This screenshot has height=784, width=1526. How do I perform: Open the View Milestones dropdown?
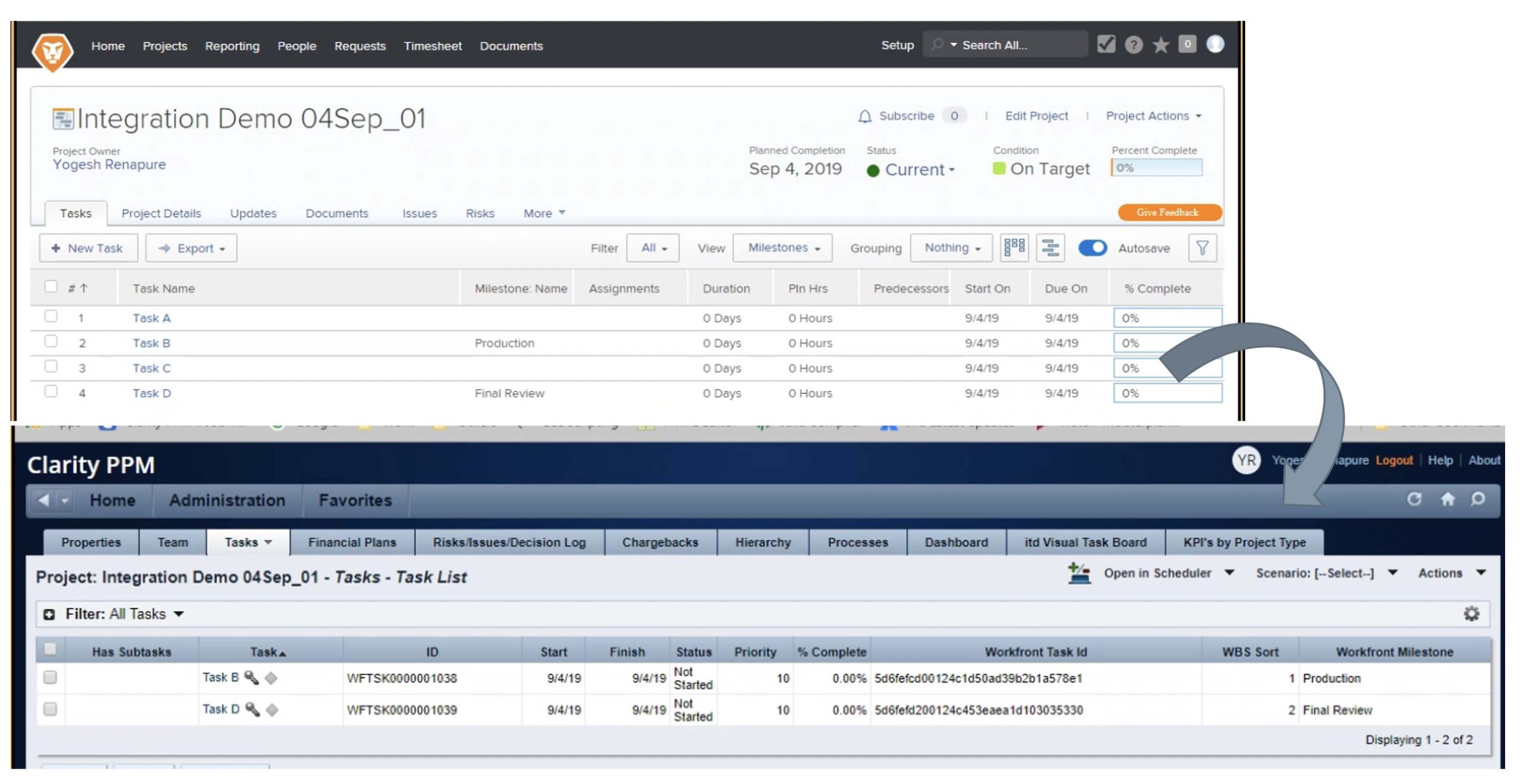783,248
